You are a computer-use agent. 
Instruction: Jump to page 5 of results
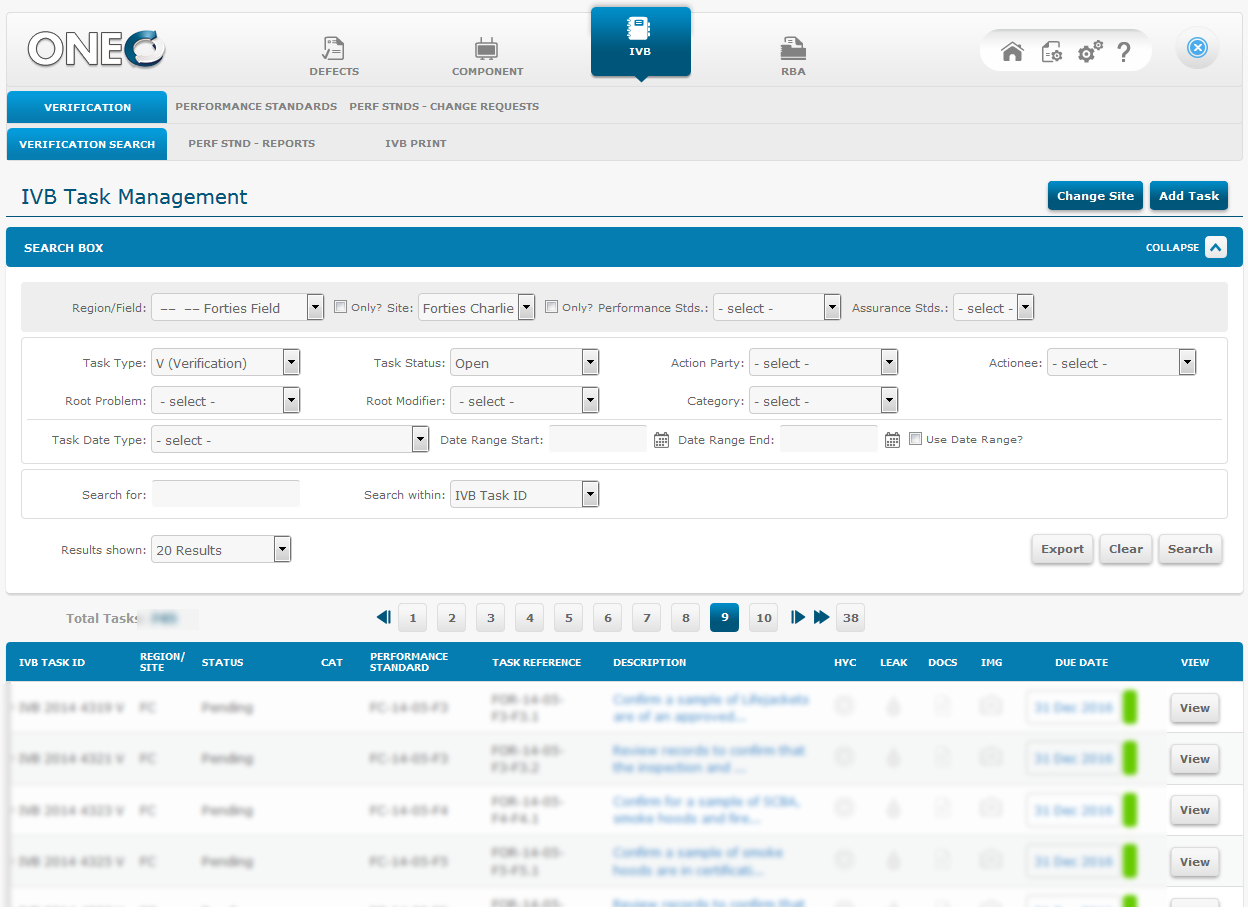point(568,617)
